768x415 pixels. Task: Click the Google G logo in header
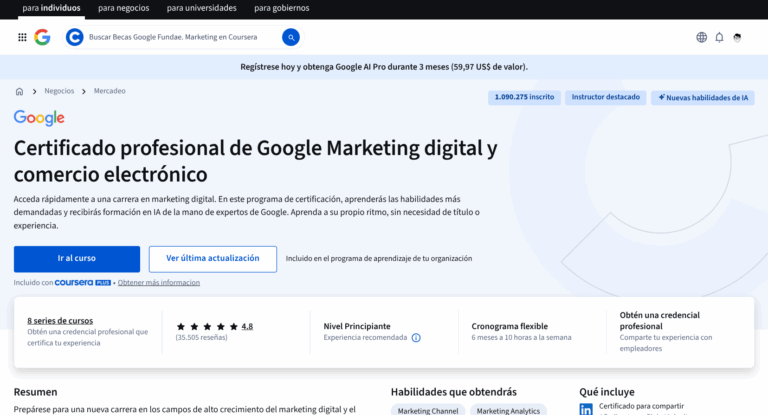pos(42,37)
